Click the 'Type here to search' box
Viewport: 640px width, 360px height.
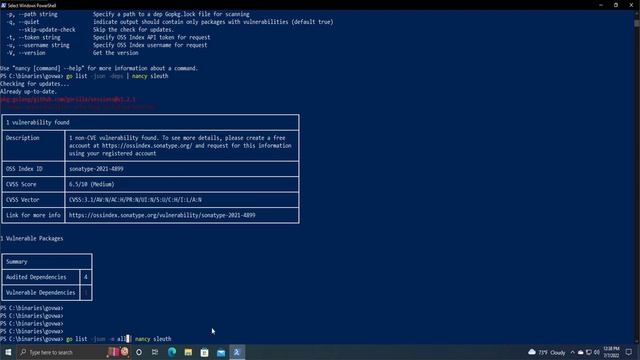61,352
